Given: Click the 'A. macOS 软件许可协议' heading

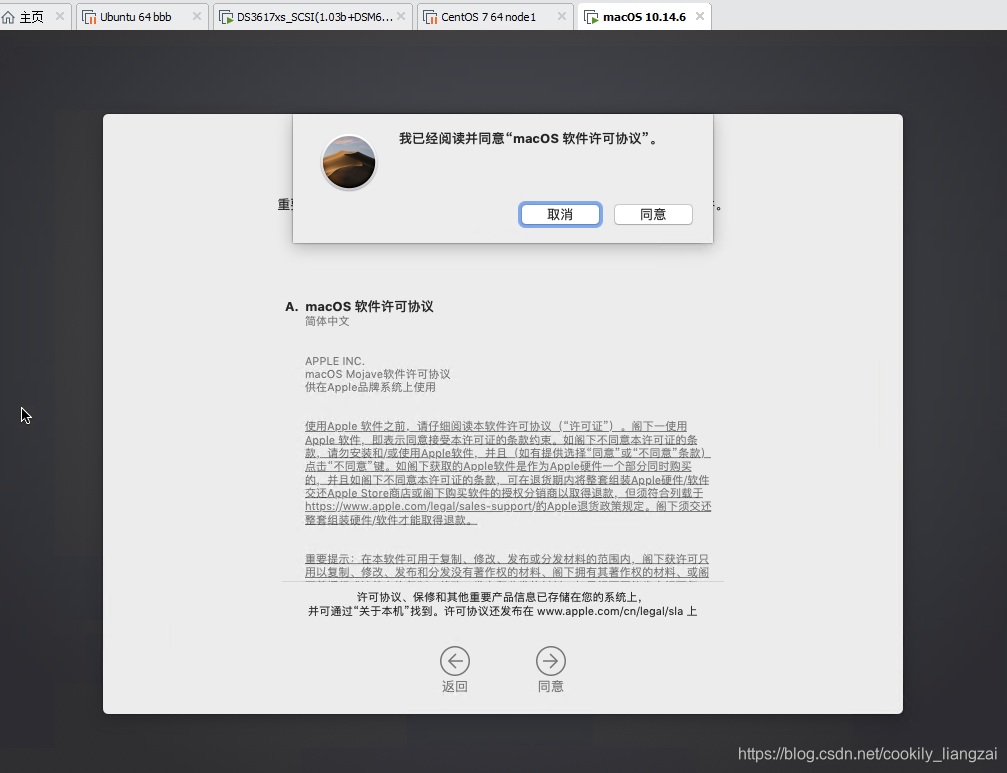Looking at the screenshot, I should click(x=359, y=307).
